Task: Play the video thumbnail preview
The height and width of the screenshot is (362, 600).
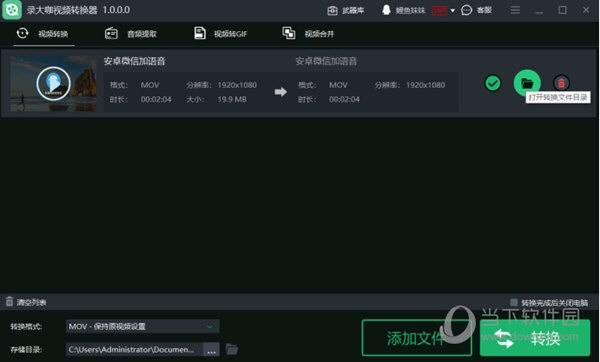Action: (53, 83)
